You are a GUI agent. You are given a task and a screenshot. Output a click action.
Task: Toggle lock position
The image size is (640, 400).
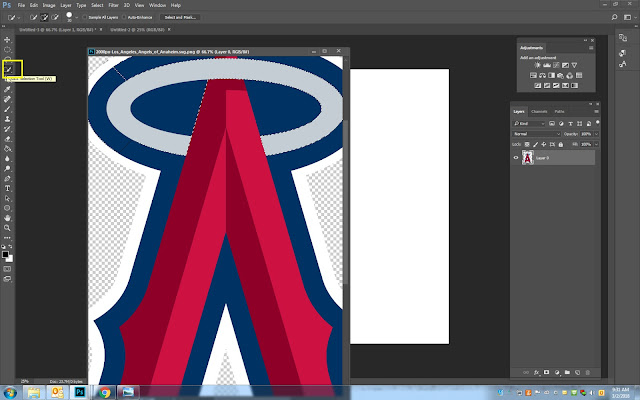coord(544,144)
